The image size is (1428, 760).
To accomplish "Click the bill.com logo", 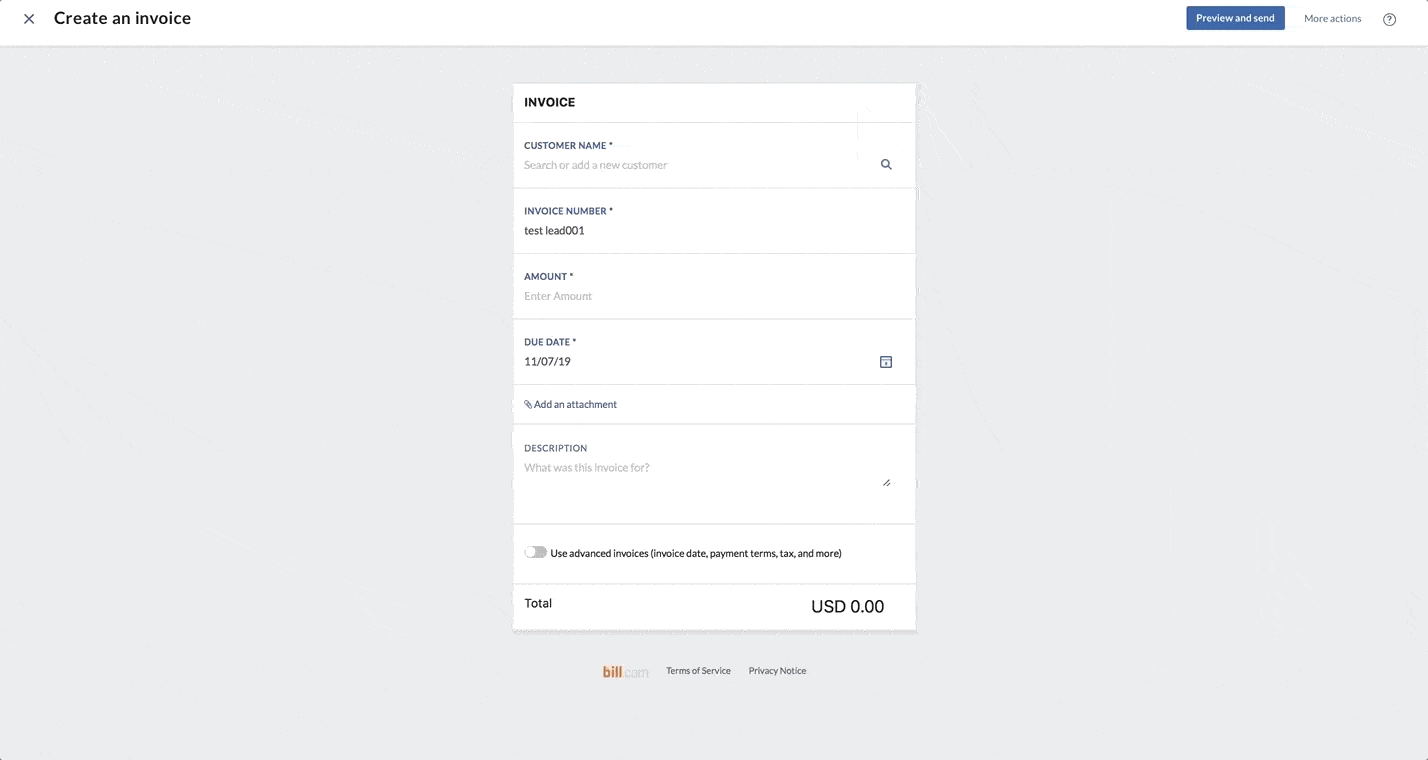I will coord(624,670).
